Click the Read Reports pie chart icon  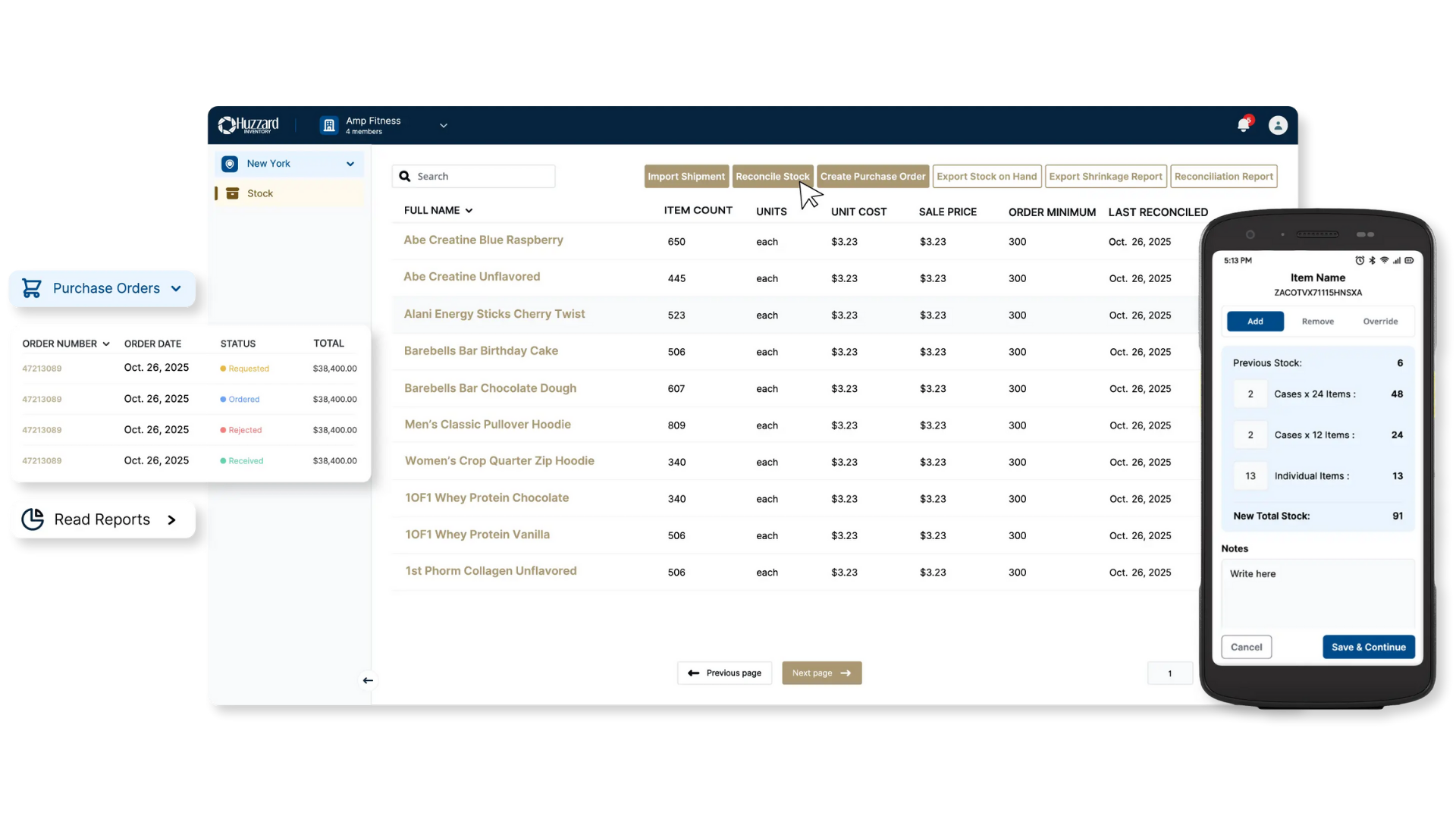click(x=33, y=519)
